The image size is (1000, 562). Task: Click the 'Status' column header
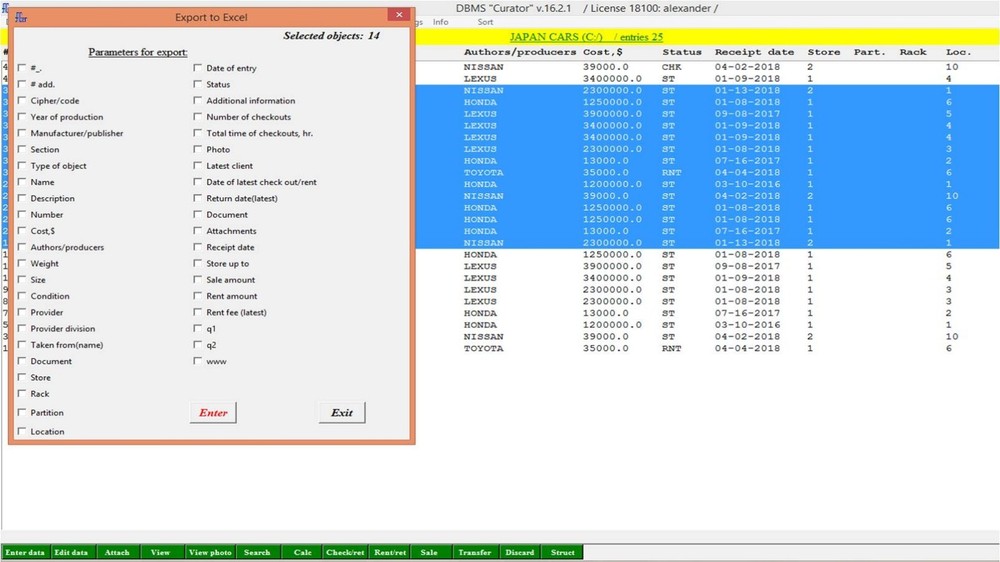coord(682,52)
